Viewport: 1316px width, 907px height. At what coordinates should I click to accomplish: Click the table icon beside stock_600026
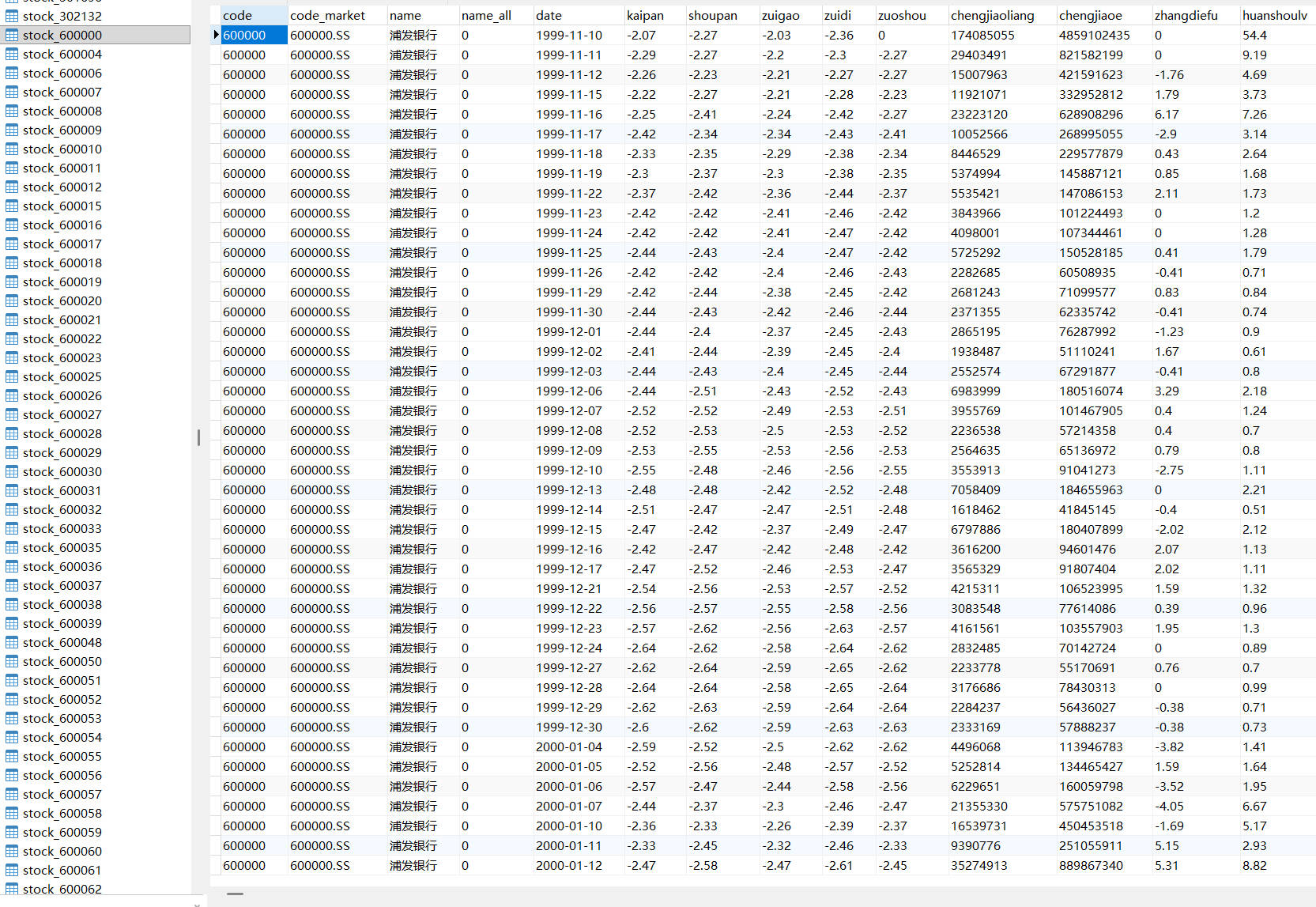(x=12, y=395)
